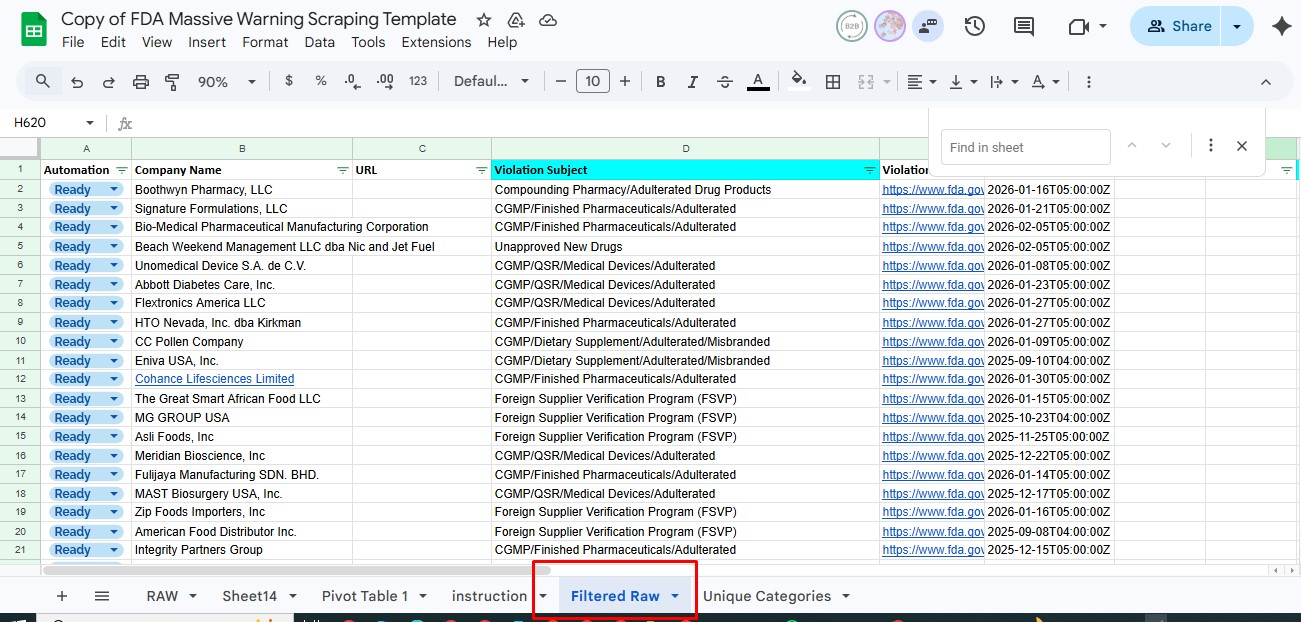Viewport: 1301px width, 622px height.
Task: Open the comments panel icon
Action: click(1024, 27)
